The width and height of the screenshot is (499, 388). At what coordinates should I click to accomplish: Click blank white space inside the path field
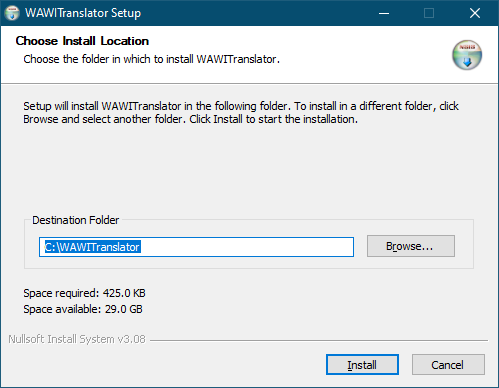[247, 247]
